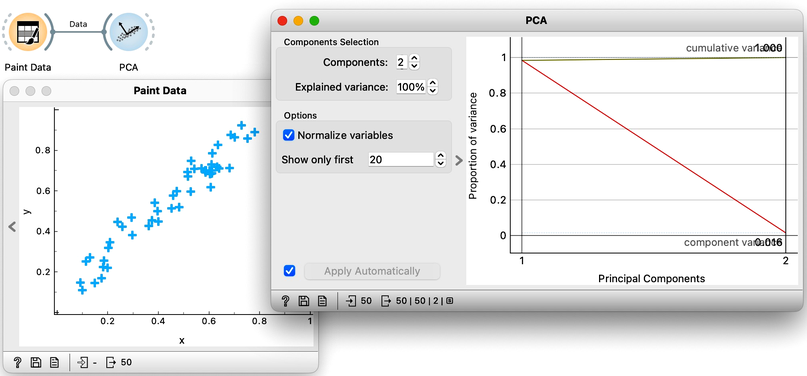Adjust the Explained variance stepper
Screen dimensions: 807x376
coord(433,87)
